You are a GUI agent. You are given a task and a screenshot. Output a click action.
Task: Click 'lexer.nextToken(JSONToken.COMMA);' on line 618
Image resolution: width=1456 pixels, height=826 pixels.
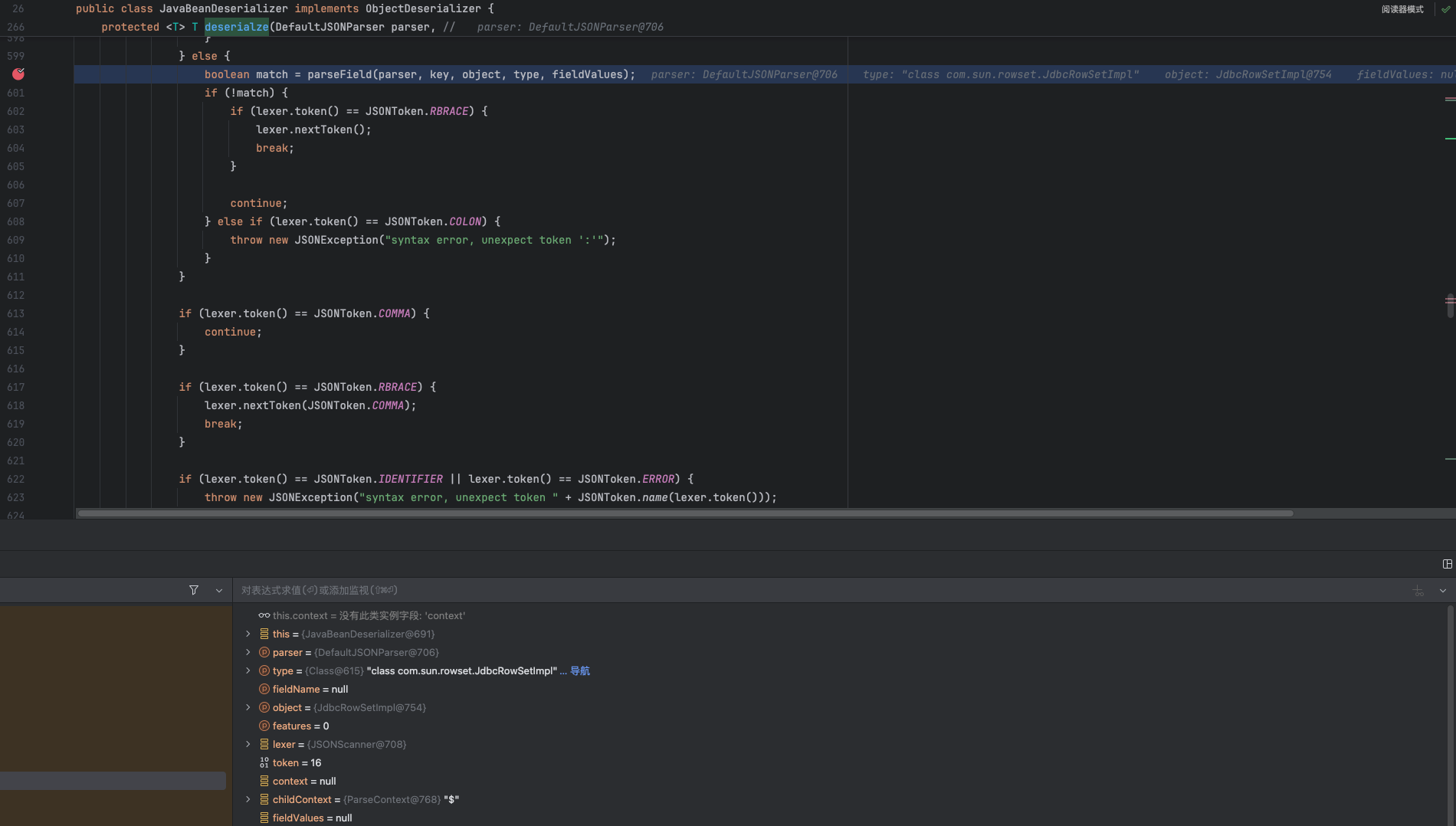(310, 405)
